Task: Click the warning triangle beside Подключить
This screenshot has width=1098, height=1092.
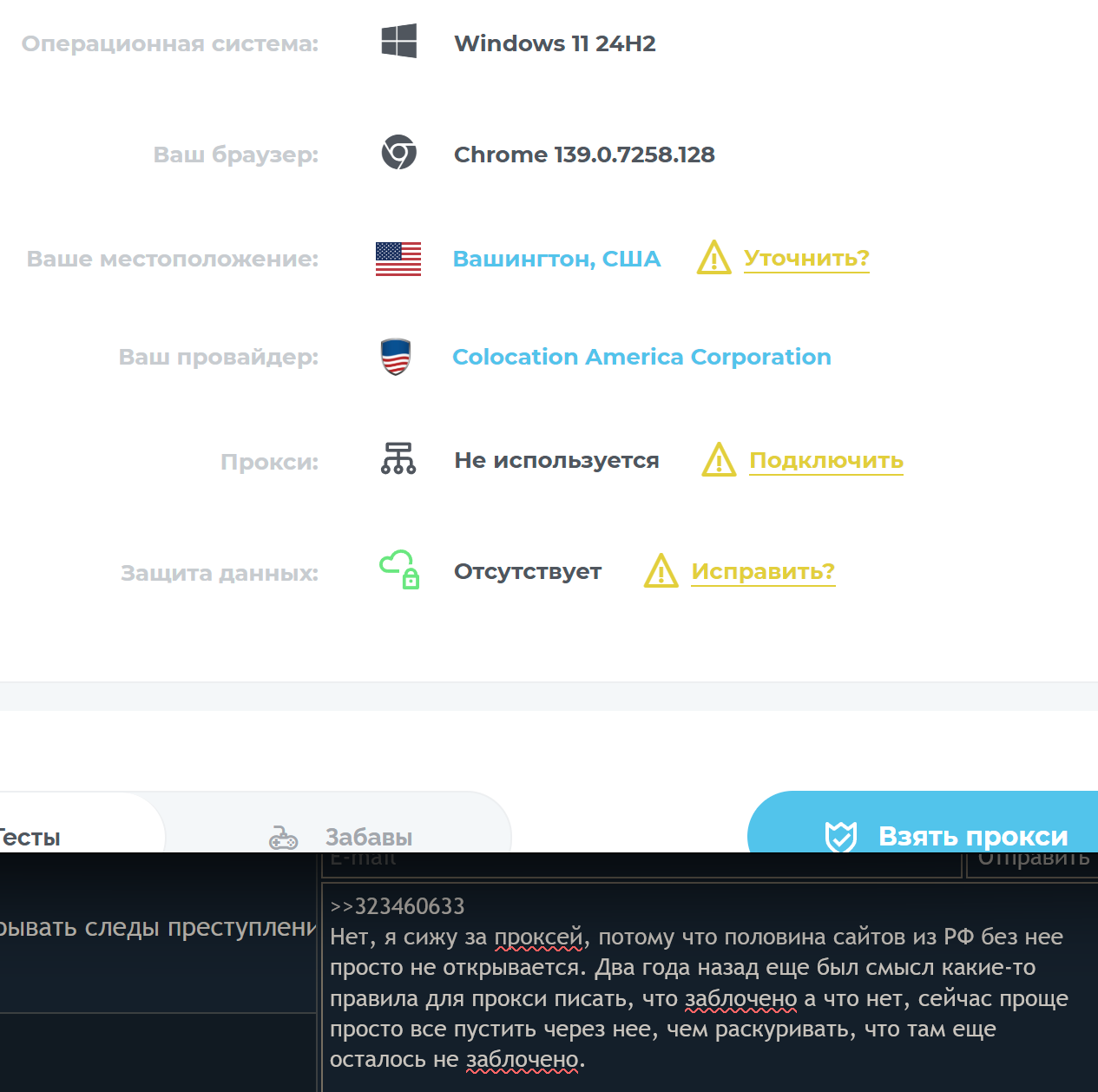Action: pyautogui.click(x=720, y=460)
